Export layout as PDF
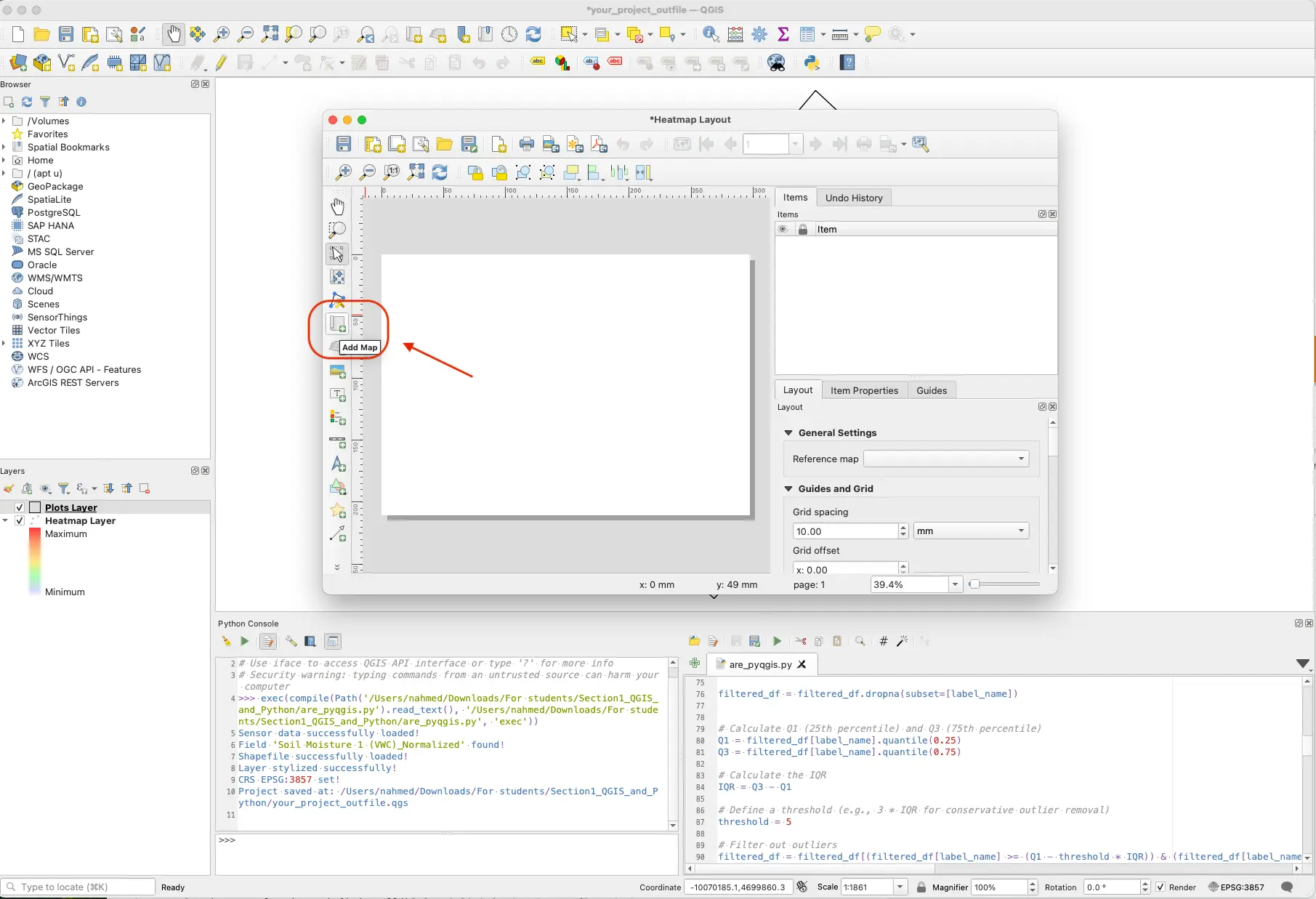Viewport: 1316px width, 899px height. point(599,144)
